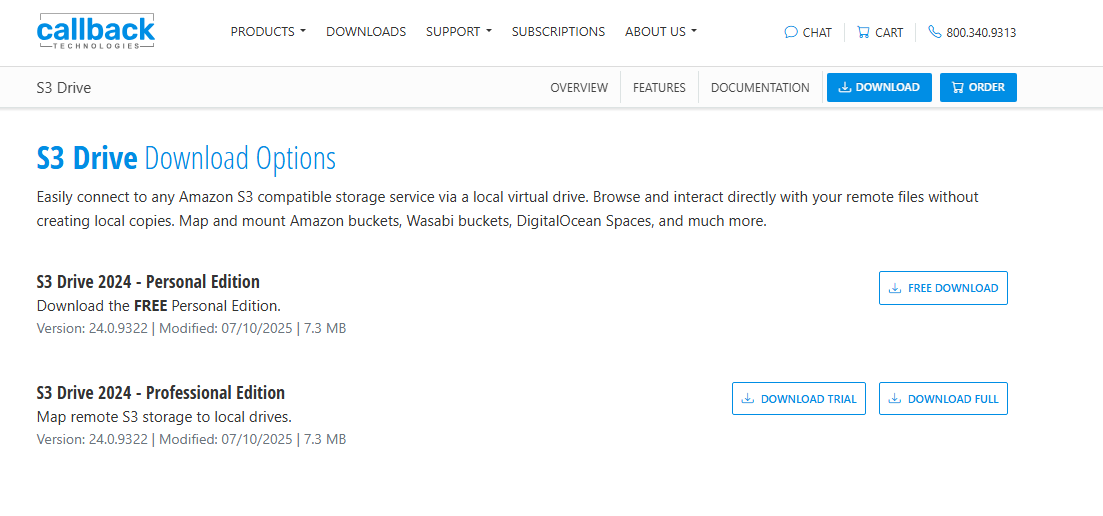This screenshot has width=1103, height=516.
Task: Click cart icon inside the Order button
Action: pyautogui.click(x=958, y=88)
